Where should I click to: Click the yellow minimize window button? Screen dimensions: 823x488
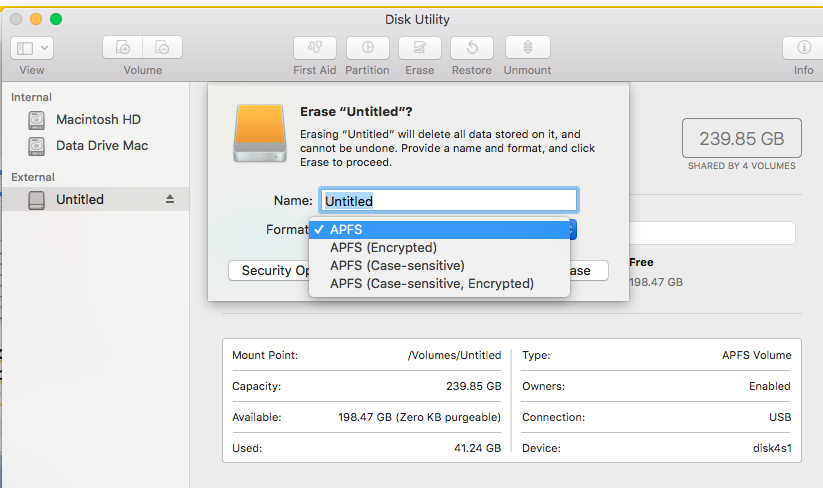click(x=36, y=19)
